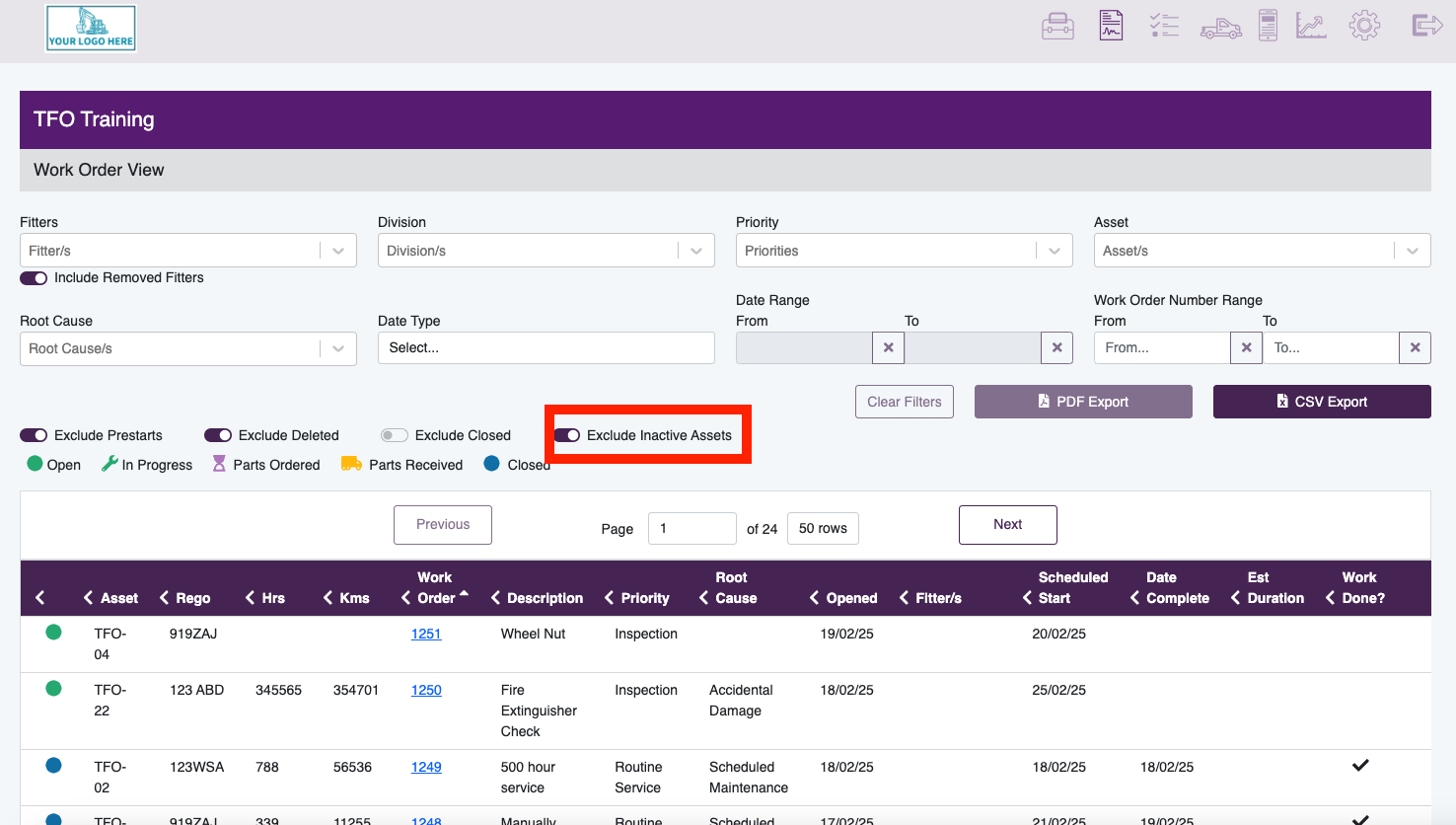Open the Date Type Select dropdown

(546, 347)
